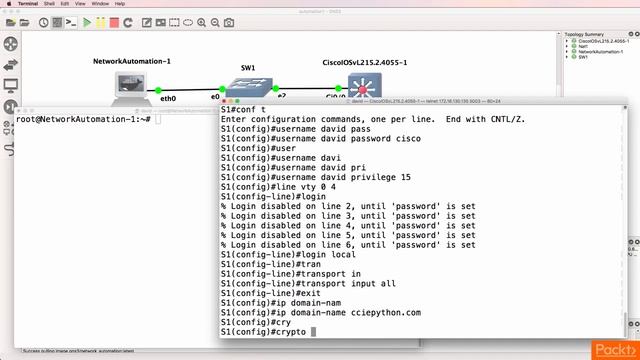Browse End devices monitor icon

point(11,85)
